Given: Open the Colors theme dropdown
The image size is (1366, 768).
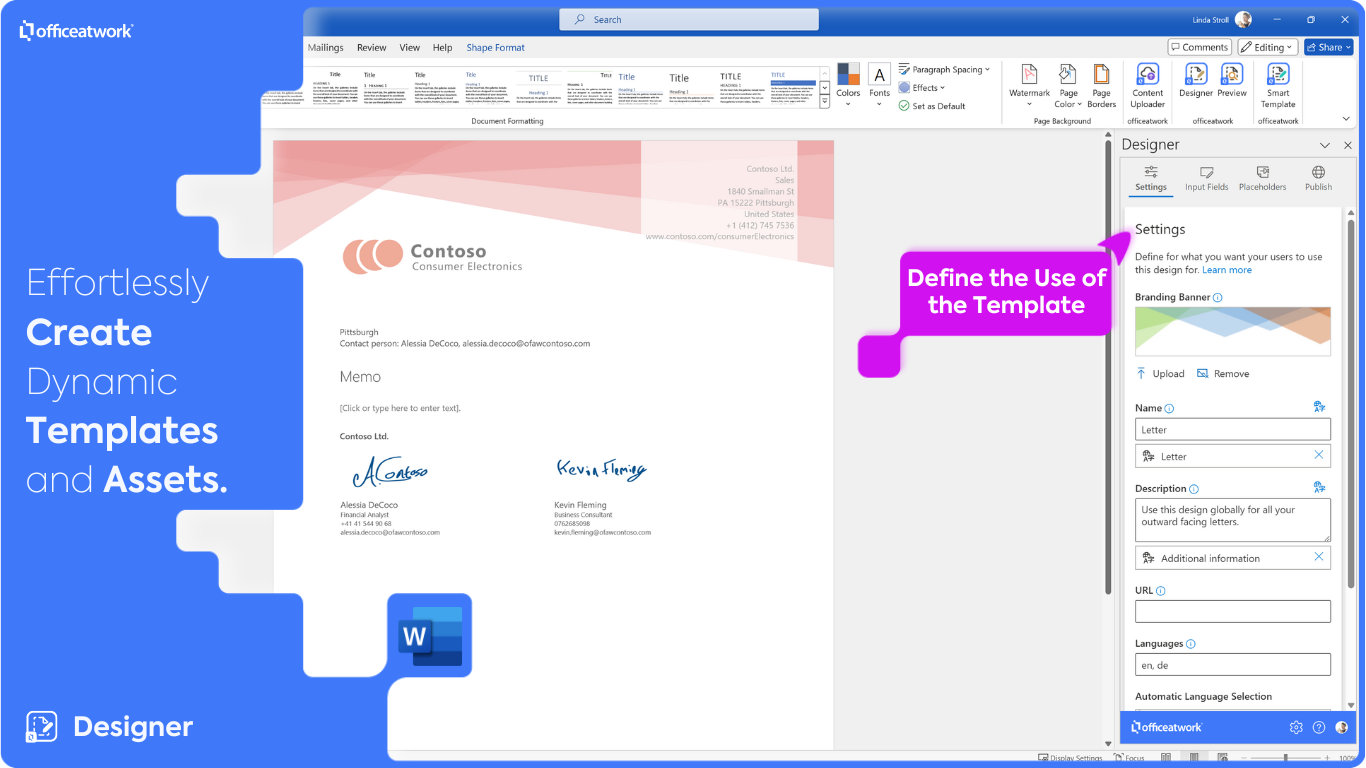Looking at the screenshot, I should 848,86.
